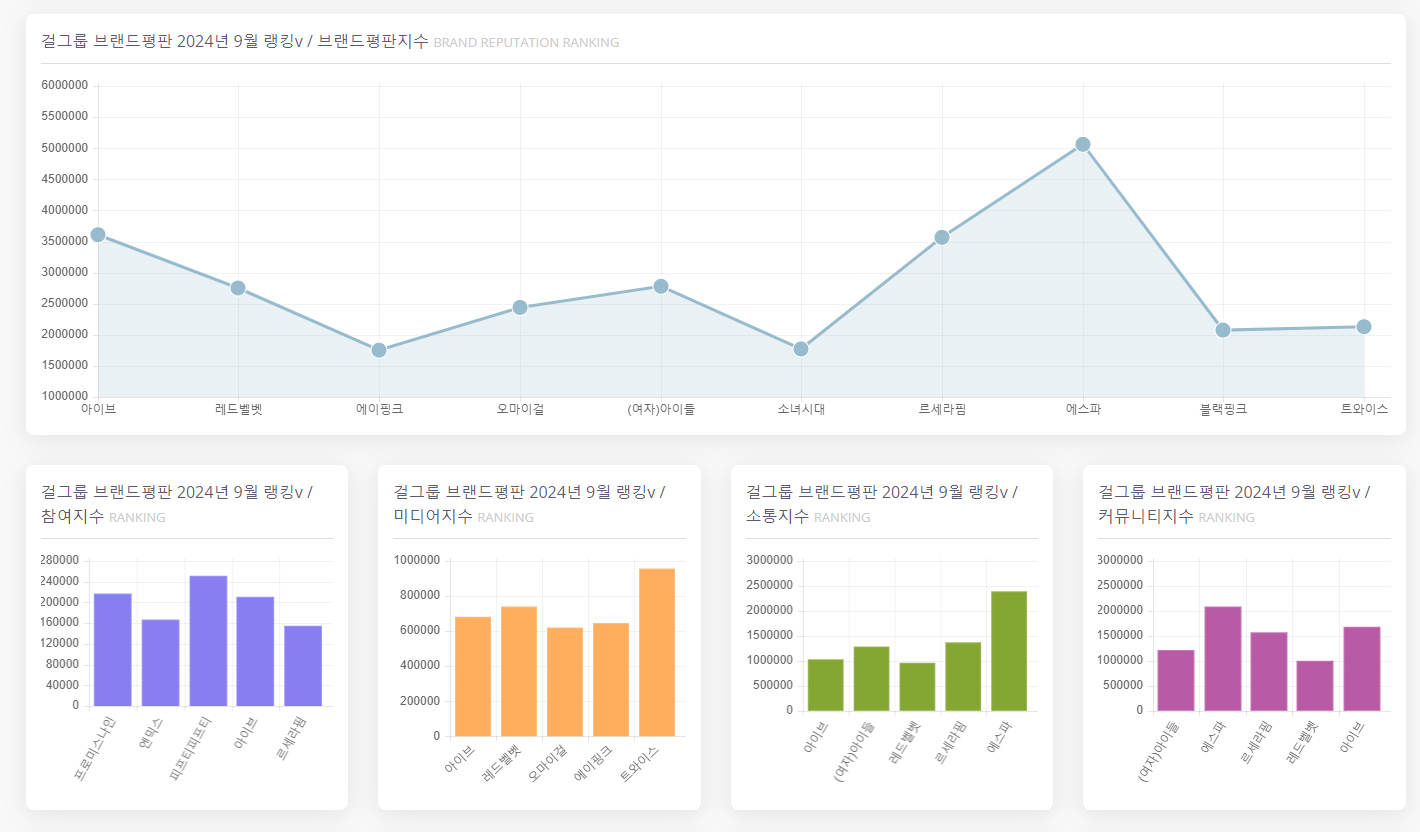Click the 에스파 peak point on line chart
Viewport: 1420px width, 832px height.
click(1082, 145)
